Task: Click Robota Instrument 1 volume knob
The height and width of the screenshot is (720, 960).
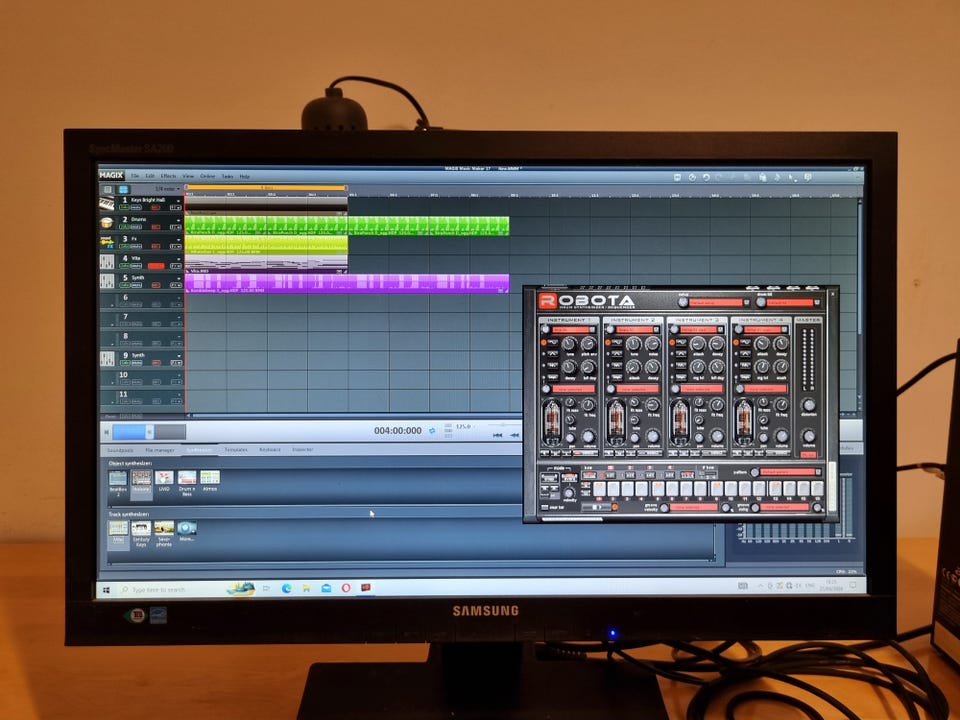Action: click(588, 437)
